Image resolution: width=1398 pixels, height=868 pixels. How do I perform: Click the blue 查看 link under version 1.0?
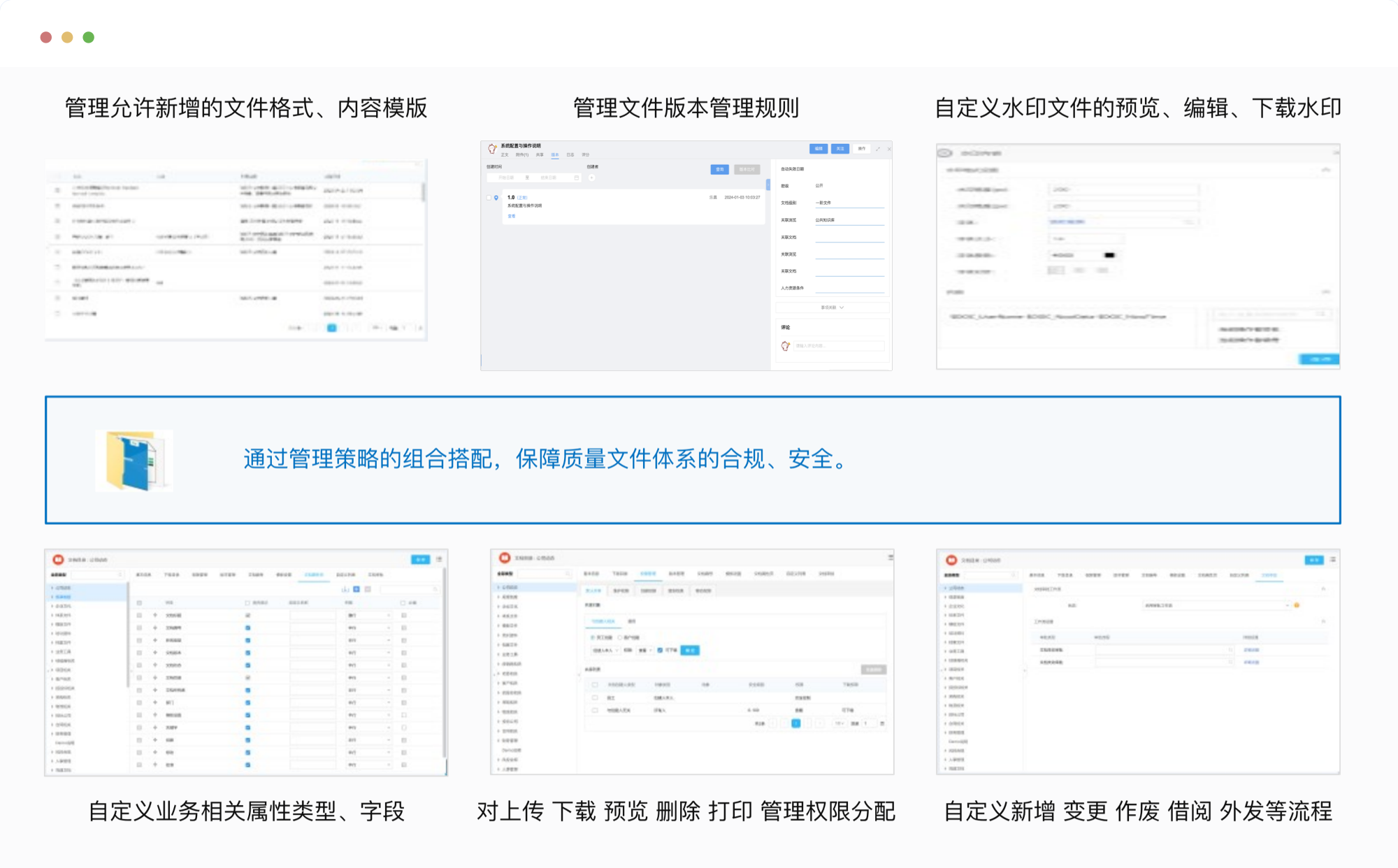point(512,216)
